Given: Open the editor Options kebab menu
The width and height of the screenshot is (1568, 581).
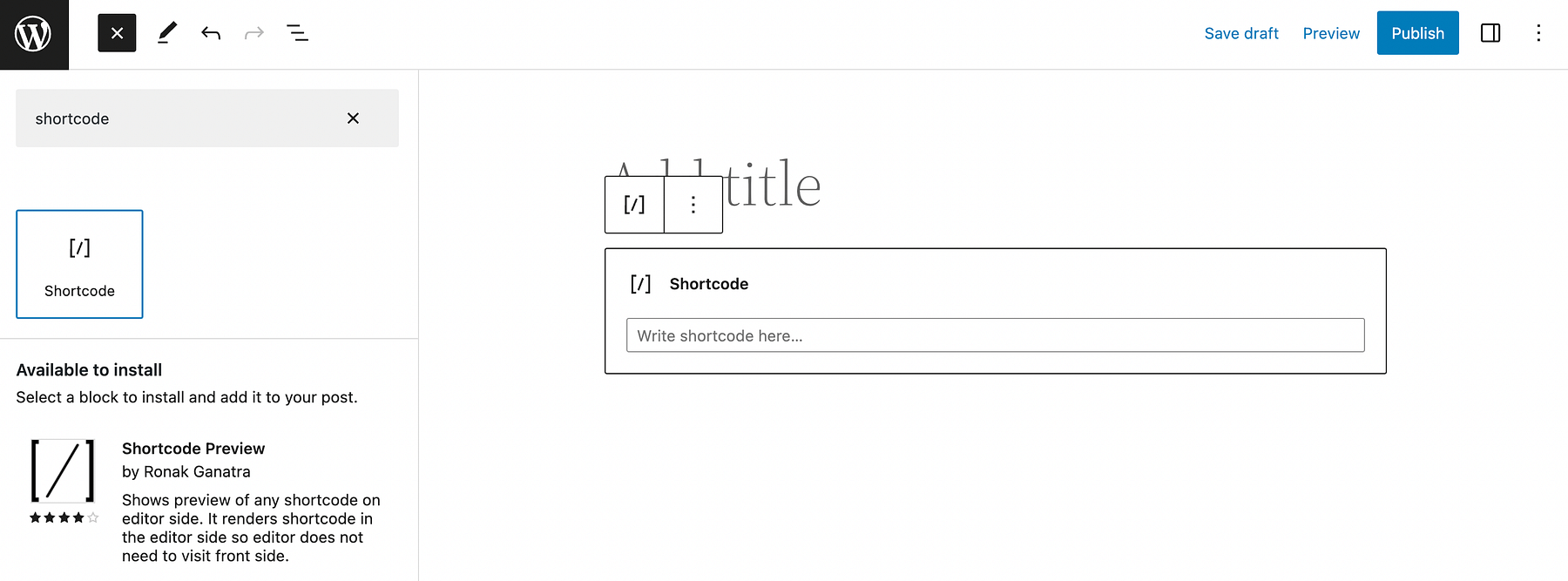Looking at the screenshot, I should (x=1539, y=32).
